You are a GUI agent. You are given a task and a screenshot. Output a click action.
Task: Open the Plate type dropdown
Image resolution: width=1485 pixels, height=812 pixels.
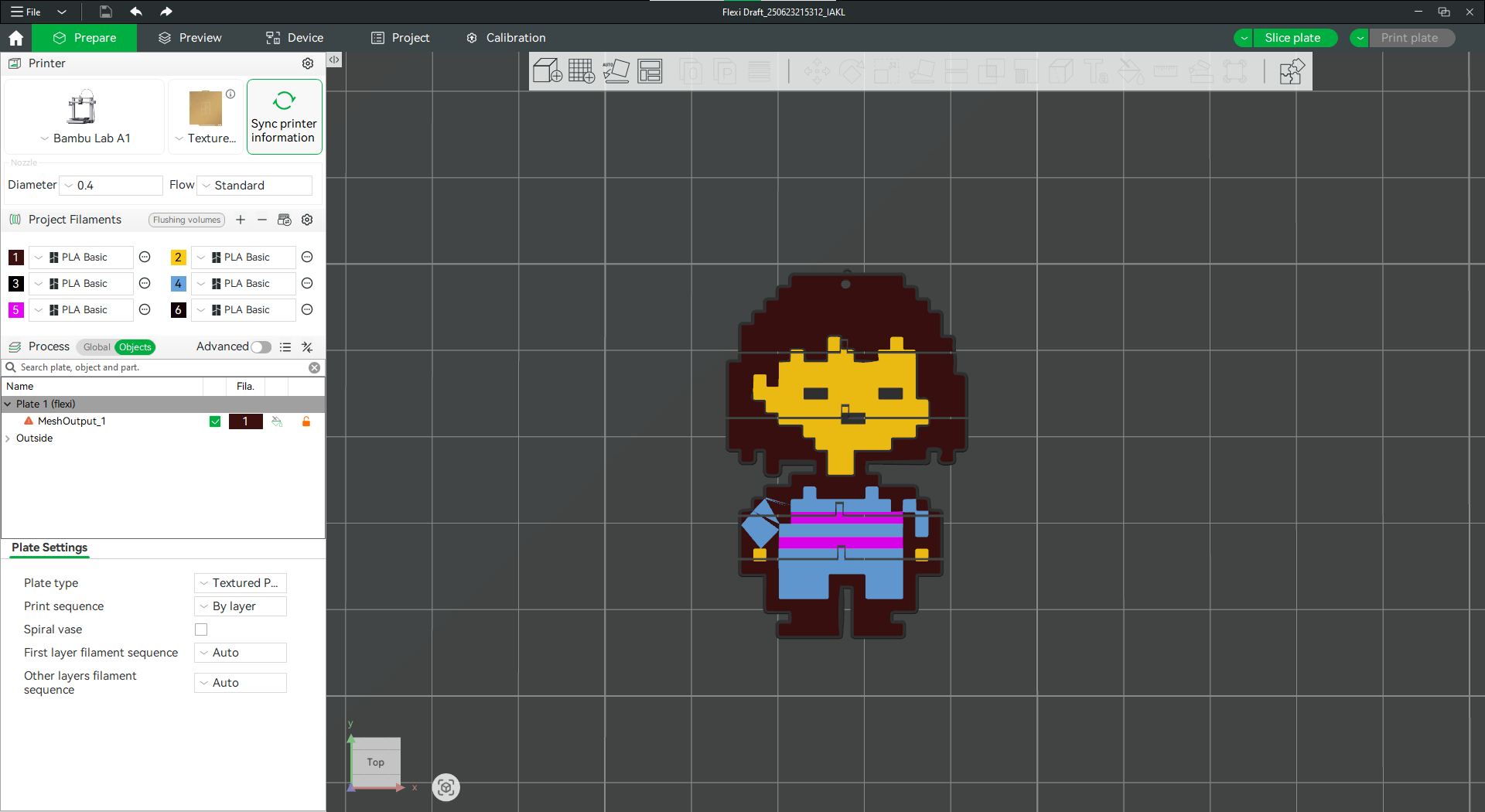pyautogui.click(x=241, y=583)
